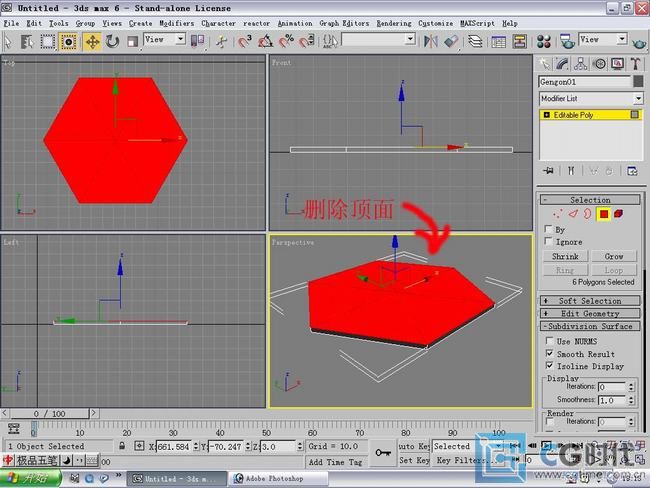
Task: Enable Ignore Backfacing checkbox
Action: 548,241
